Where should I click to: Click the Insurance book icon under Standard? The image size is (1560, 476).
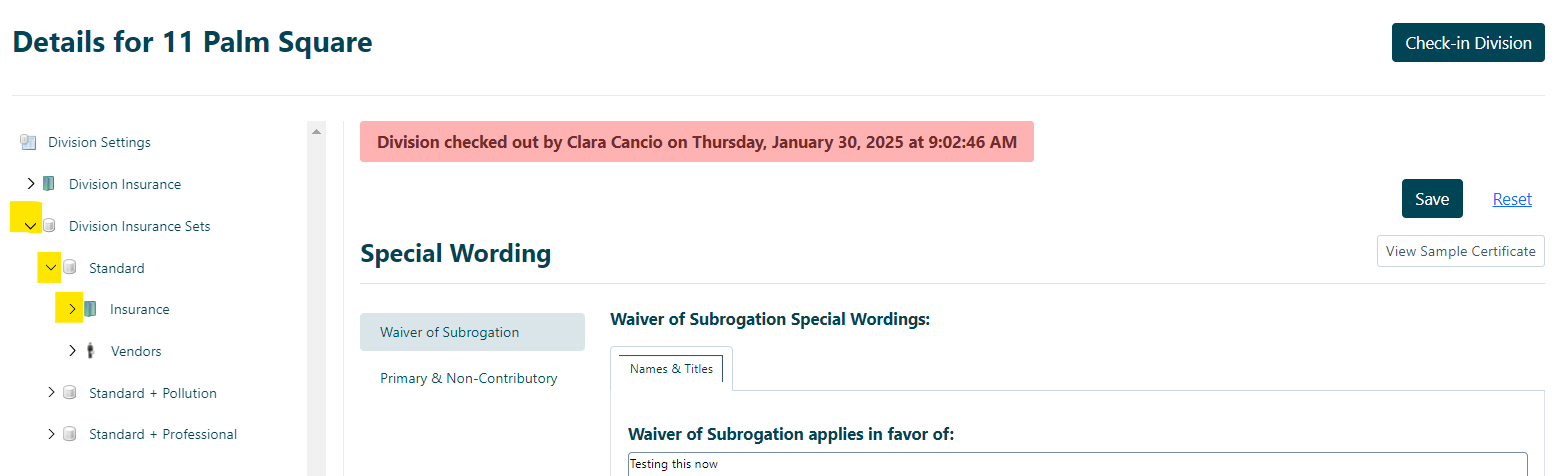[90, 309]
